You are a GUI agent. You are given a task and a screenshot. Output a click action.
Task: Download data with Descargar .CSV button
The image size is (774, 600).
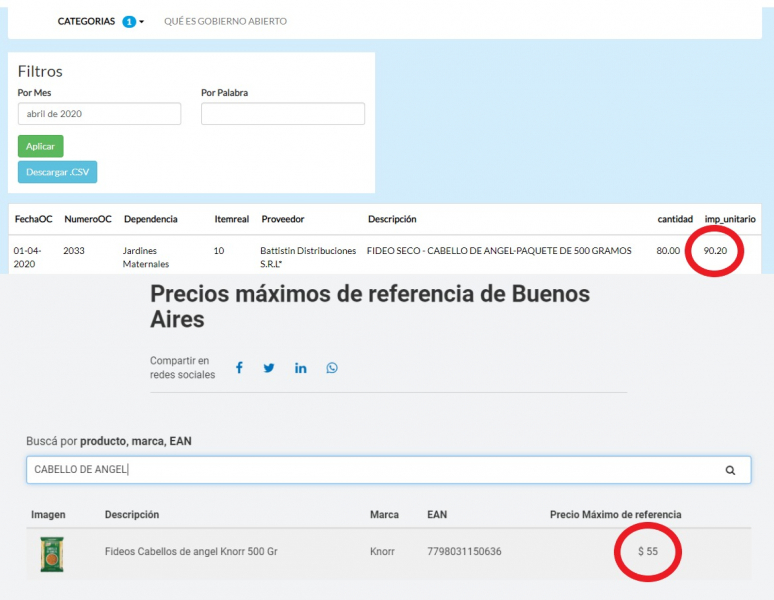coord(57,172)
